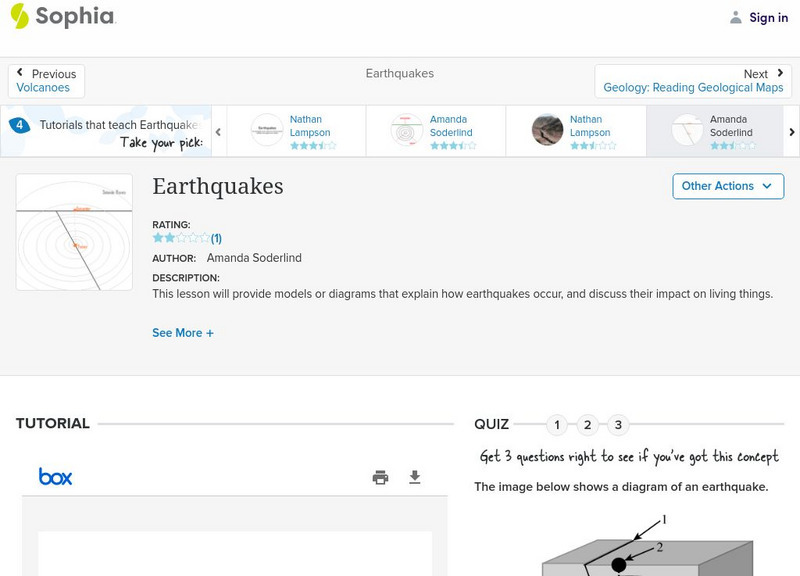Open the Earthquakes lesson thumbnail

(x=74, y=232)
